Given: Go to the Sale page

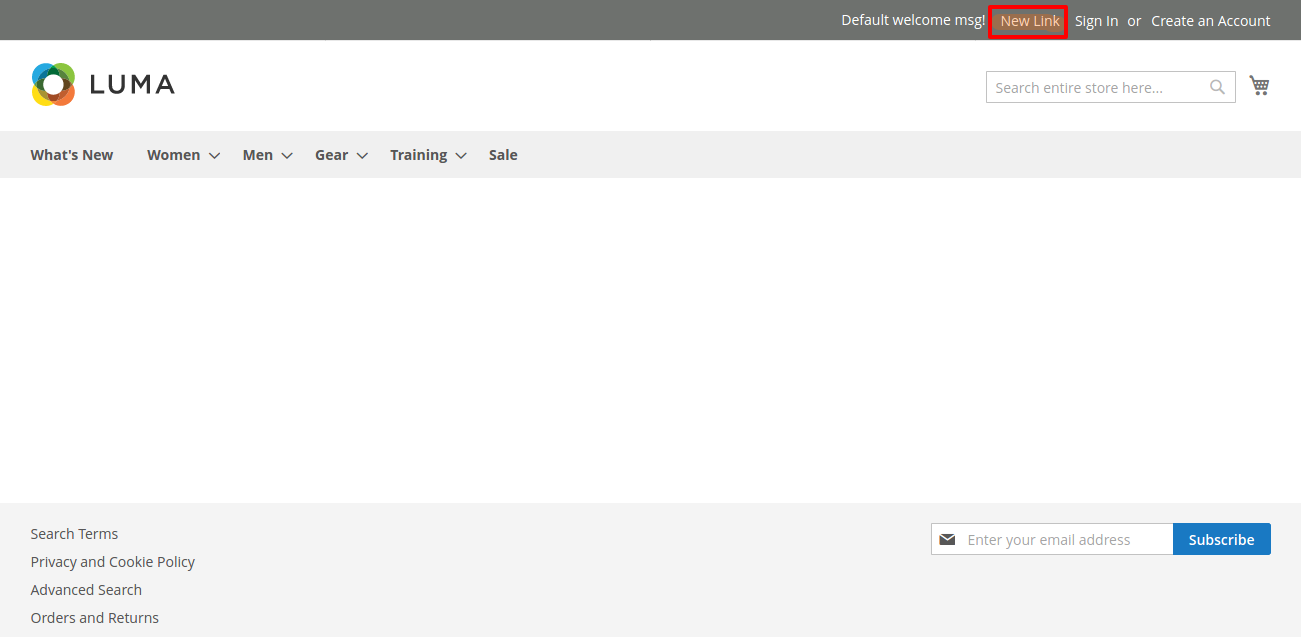Looking at the screenshot, I should [x=503, y=154].
